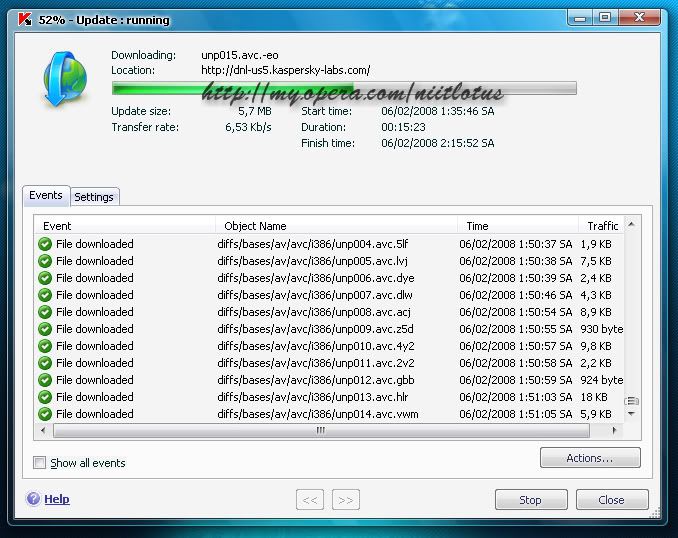Click the green update progress bar

click(x=344, y=88)
